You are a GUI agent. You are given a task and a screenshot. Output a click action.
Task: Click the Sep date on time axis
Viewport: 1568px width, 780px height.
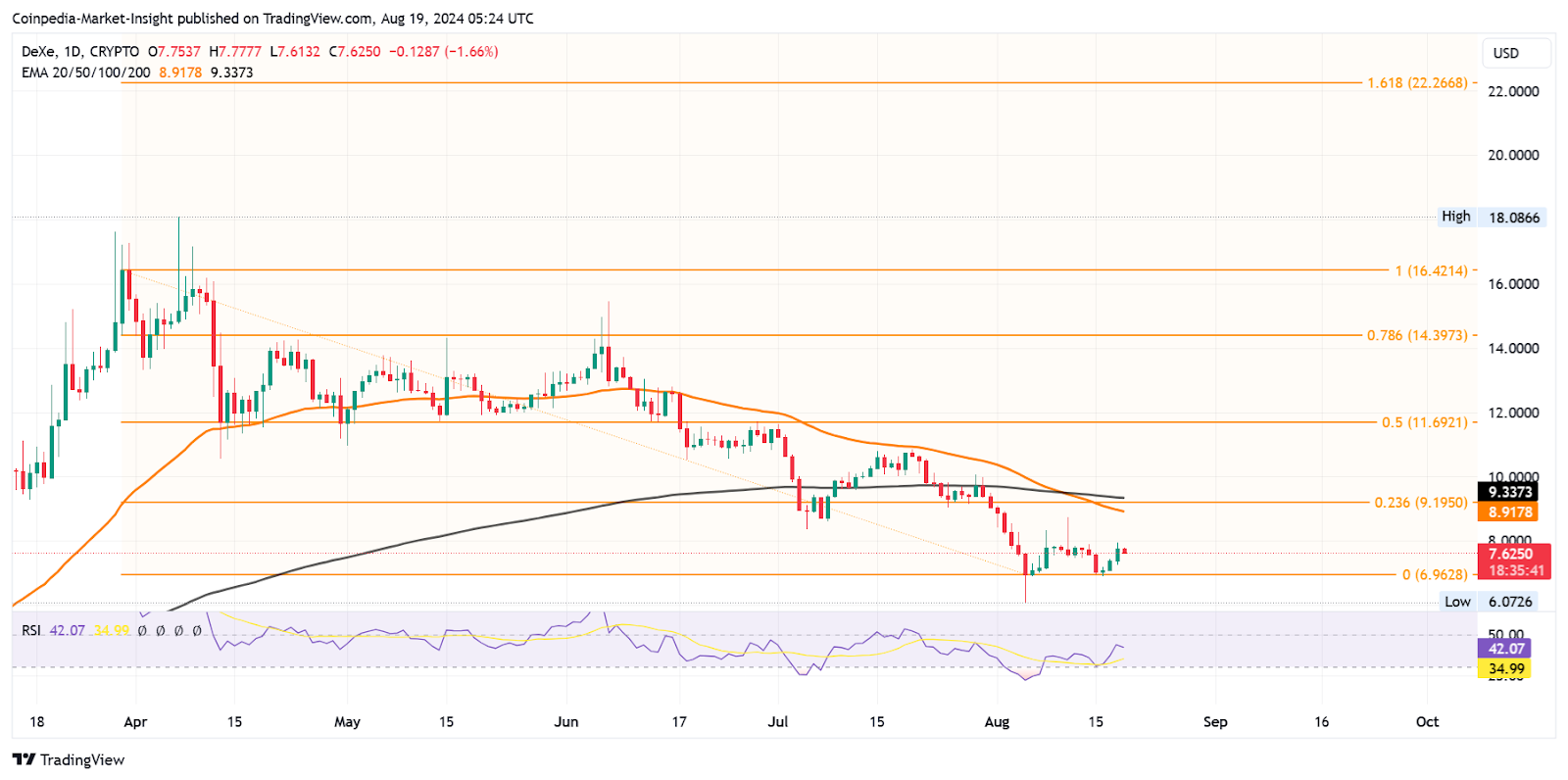click(1215, 722)
